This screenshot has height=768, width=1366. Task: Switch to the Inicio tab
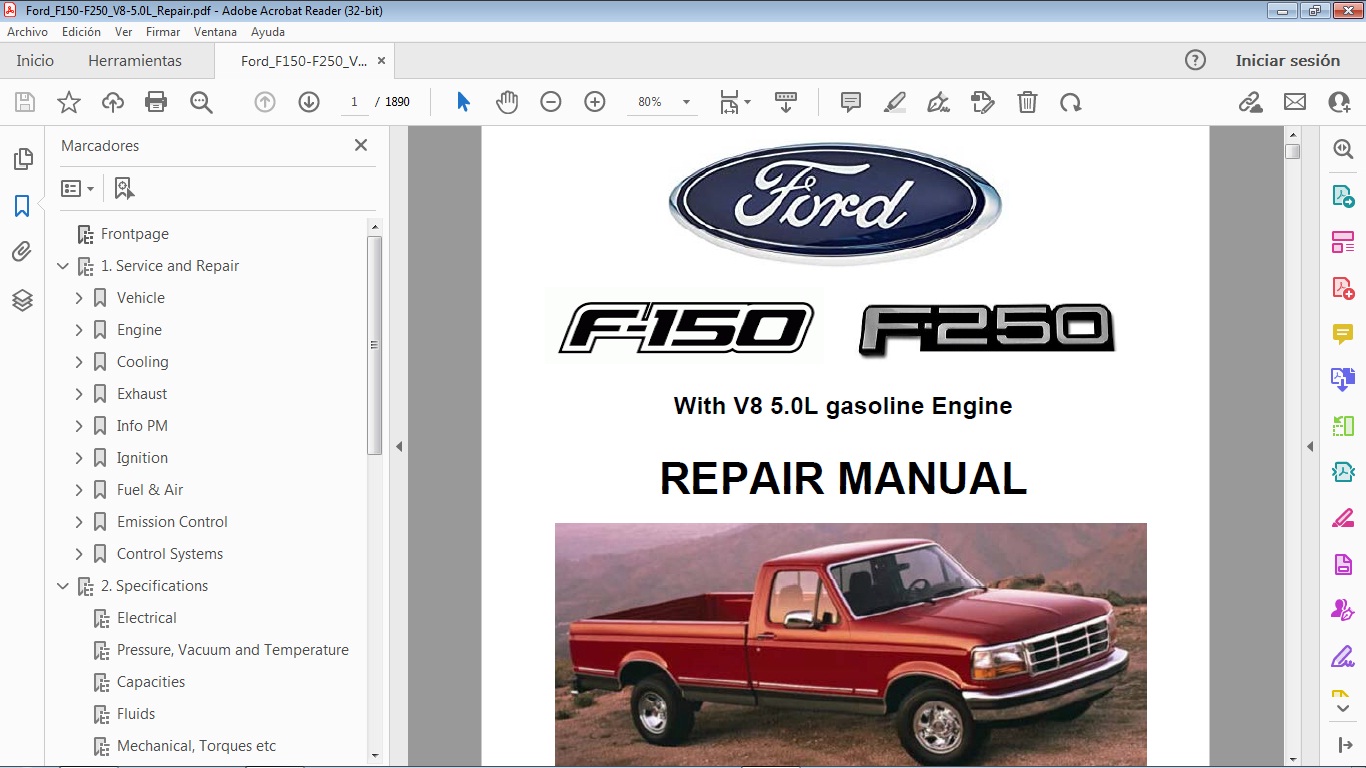(x=35, y=61)
